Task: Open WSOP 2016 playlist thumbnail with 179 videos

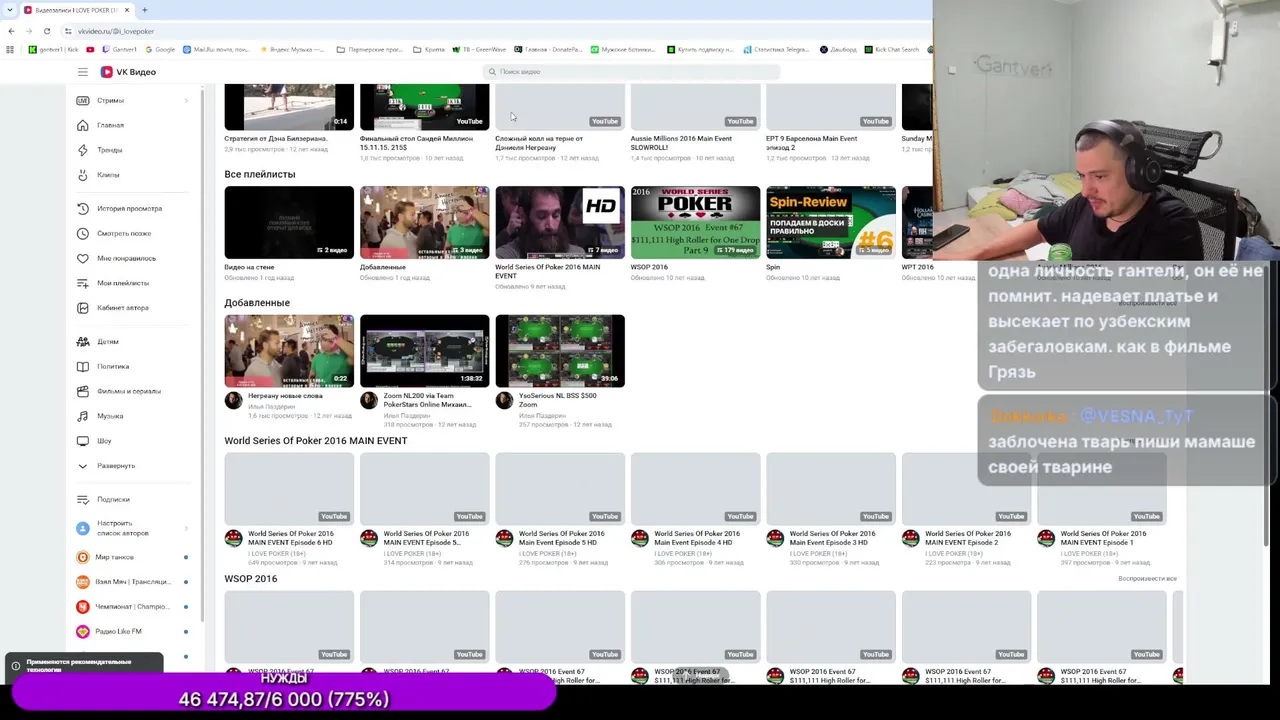Action: coord(695,222)
